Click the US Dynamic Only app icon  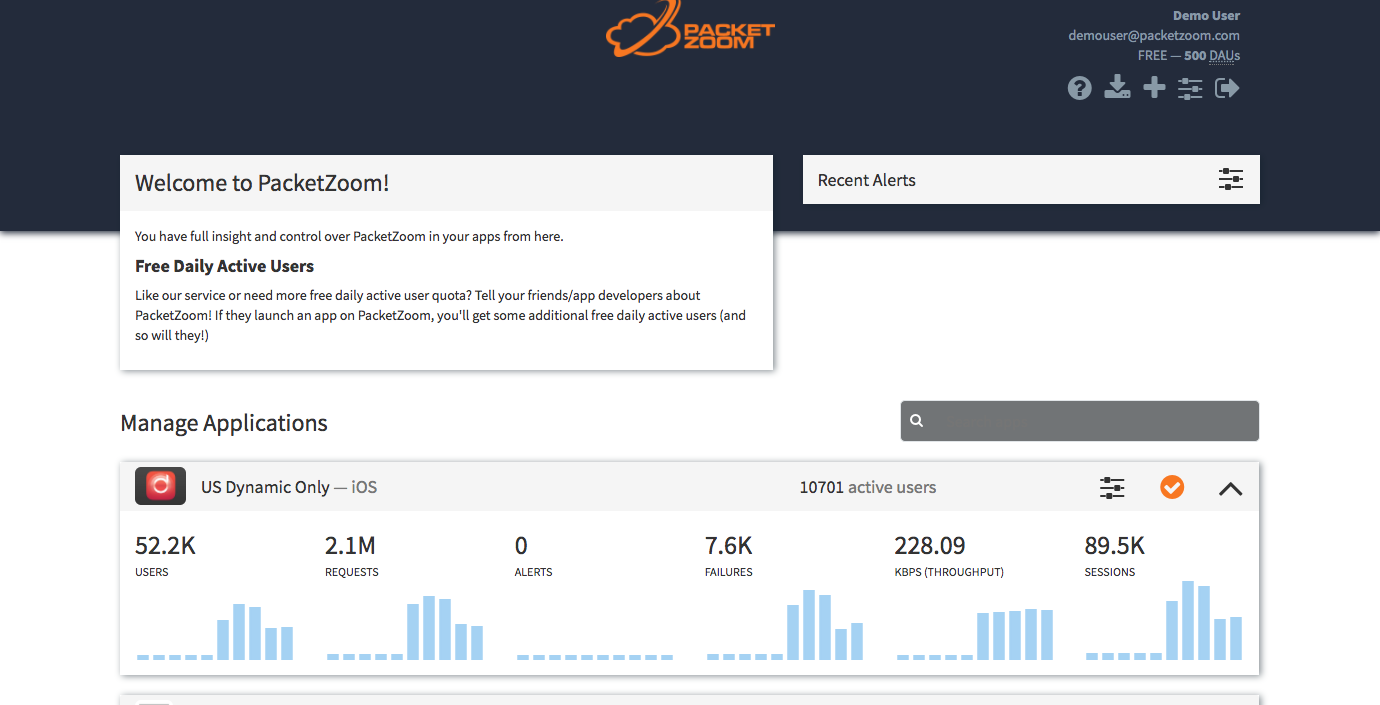click(x=160, y=487)
